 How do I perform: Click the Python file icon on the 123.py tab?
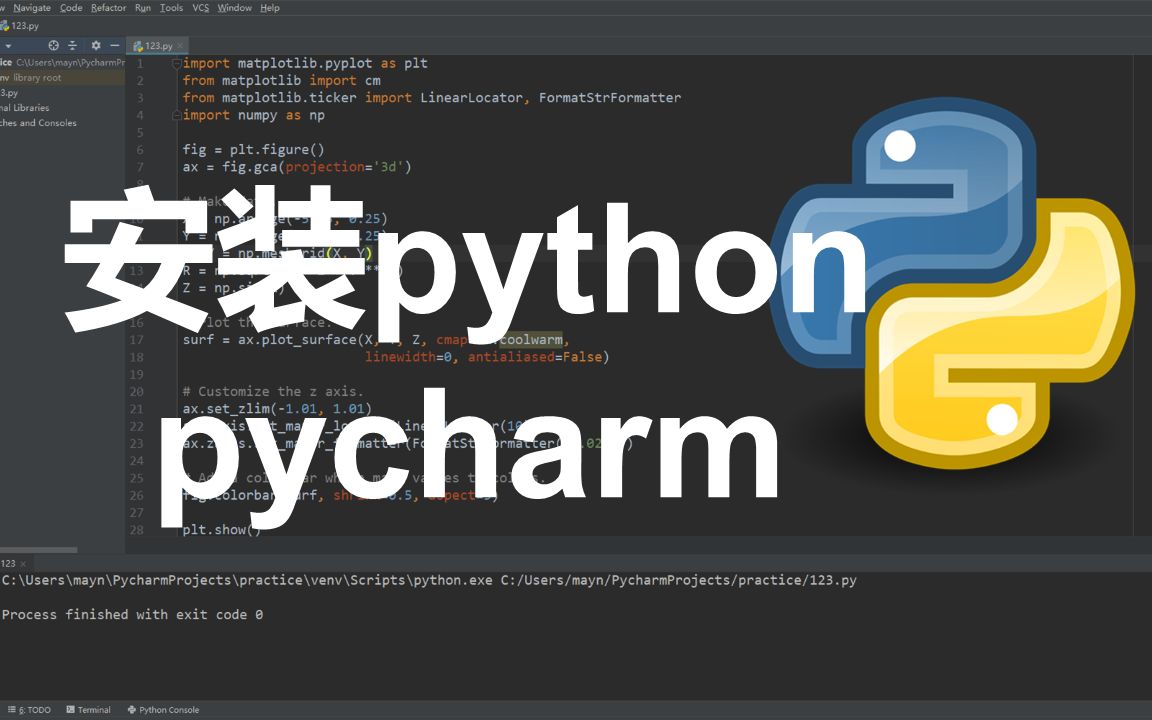click(139, 45)
